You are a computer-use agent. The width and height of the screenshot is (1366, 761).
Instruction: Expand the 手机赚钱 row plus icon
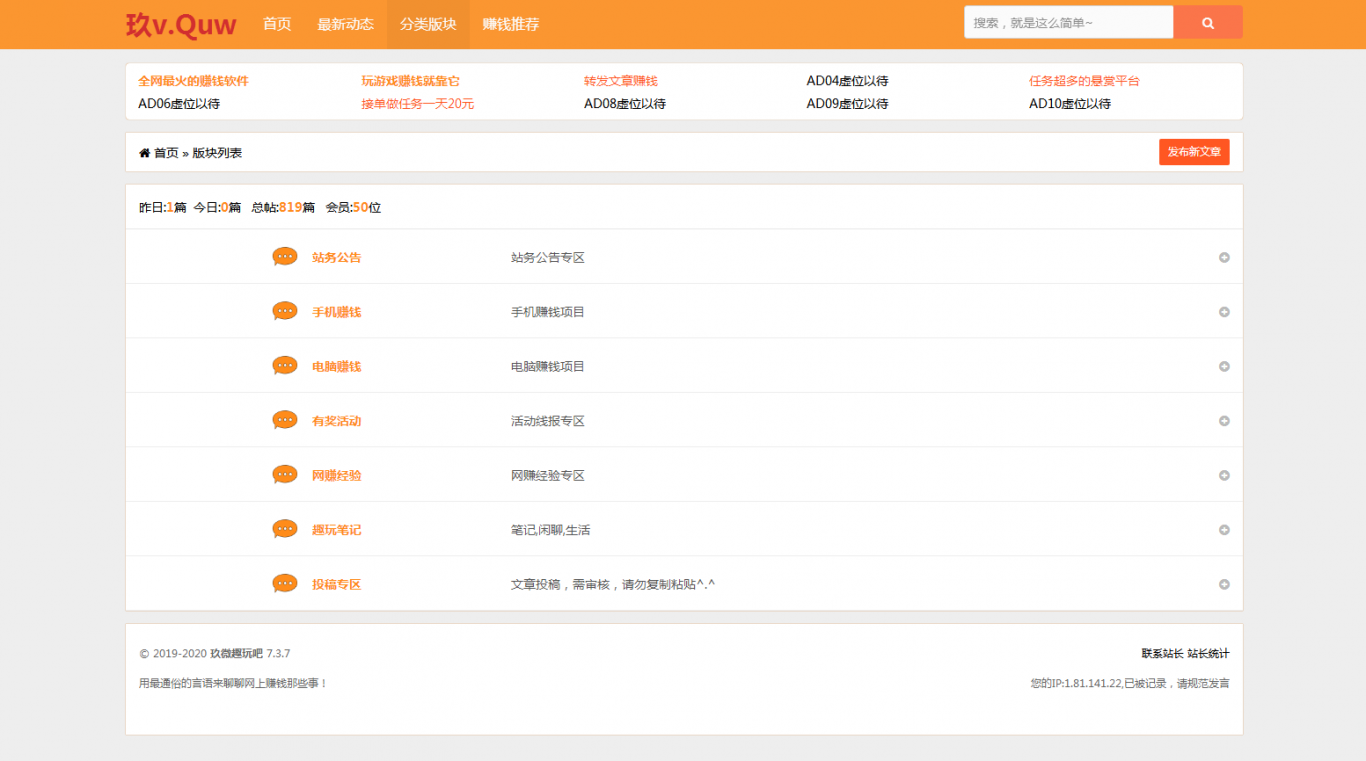(x=1224, y=312)
